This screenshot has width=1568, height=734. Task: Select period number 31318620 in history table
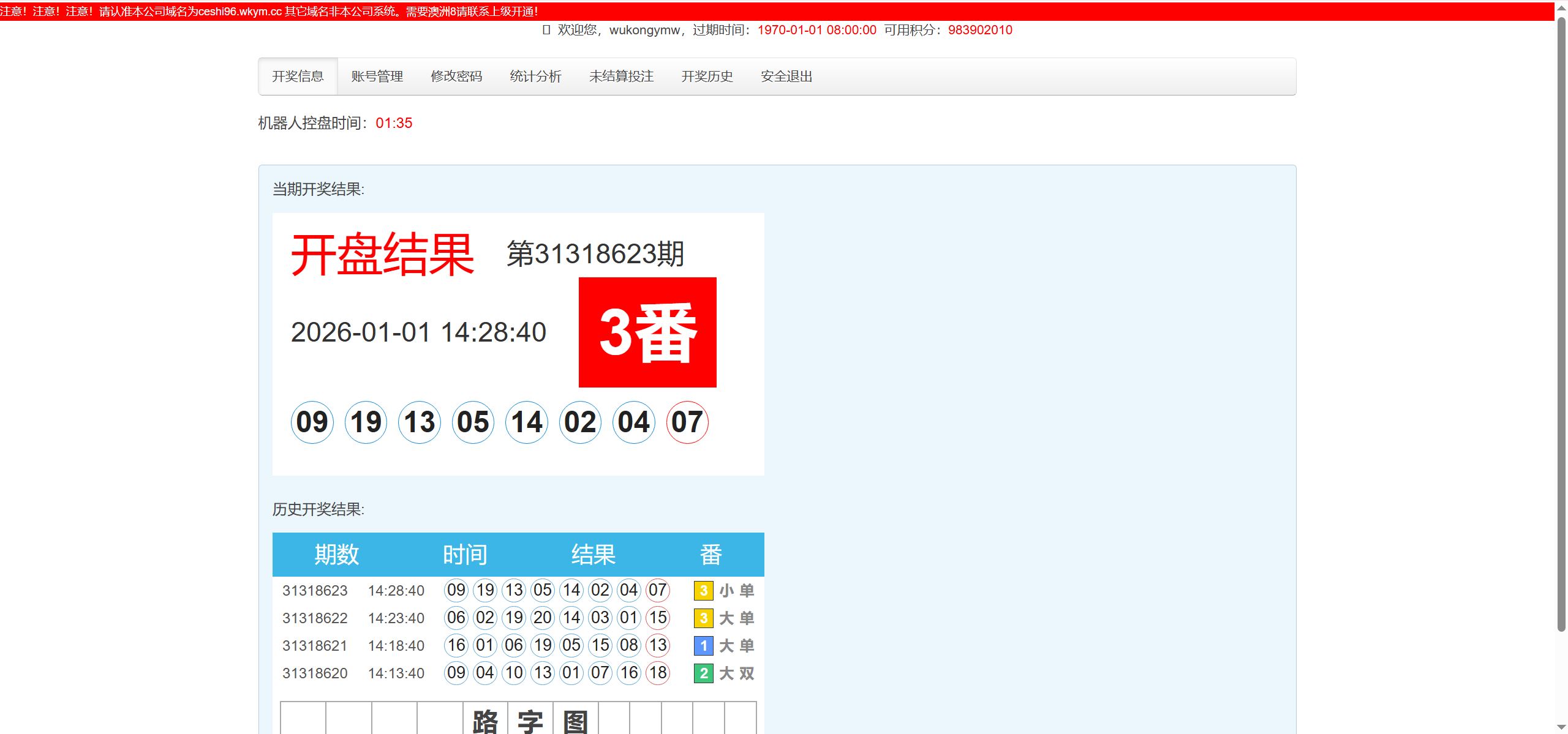click(315, 673)
